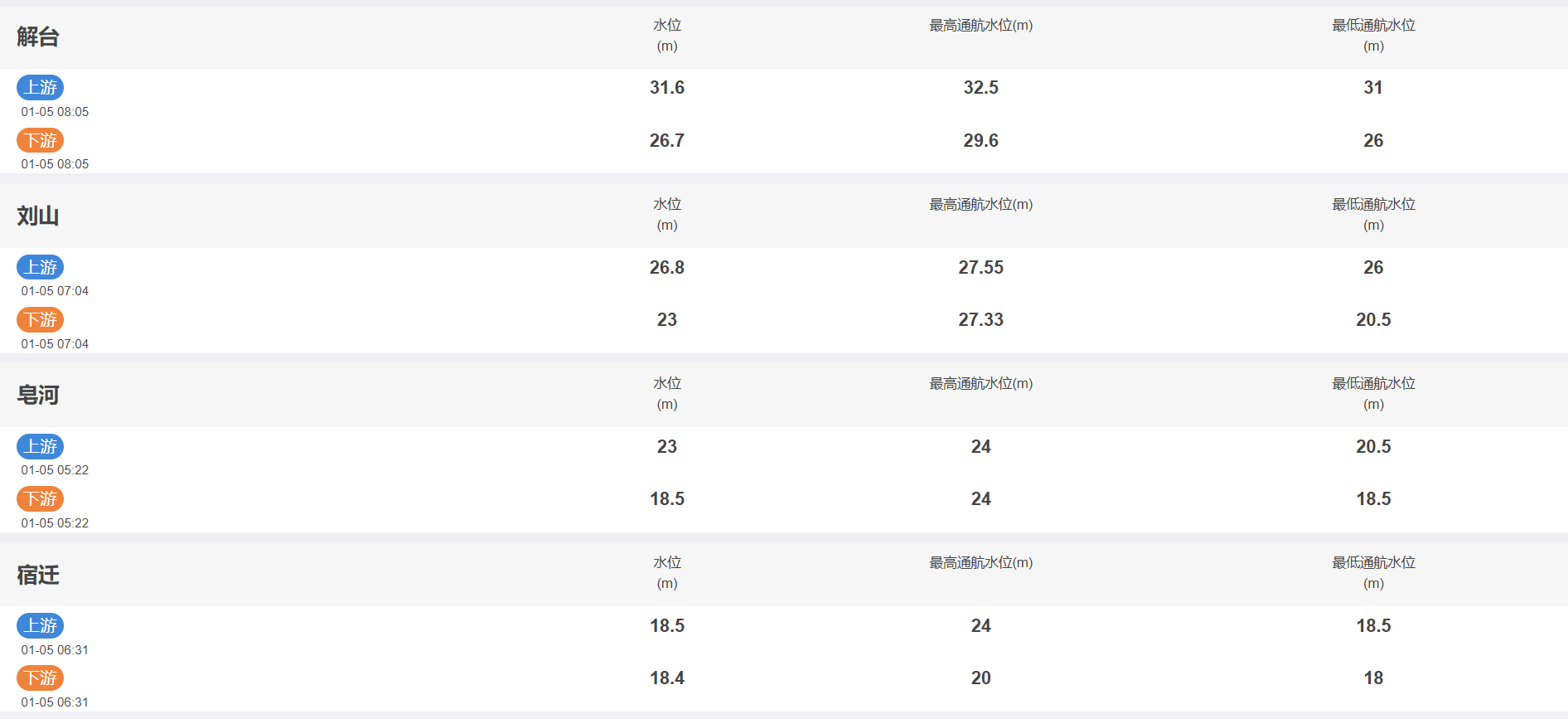Select the 皂河 station heading
This screenshot has height=719, width=1568.
point(38,395)
